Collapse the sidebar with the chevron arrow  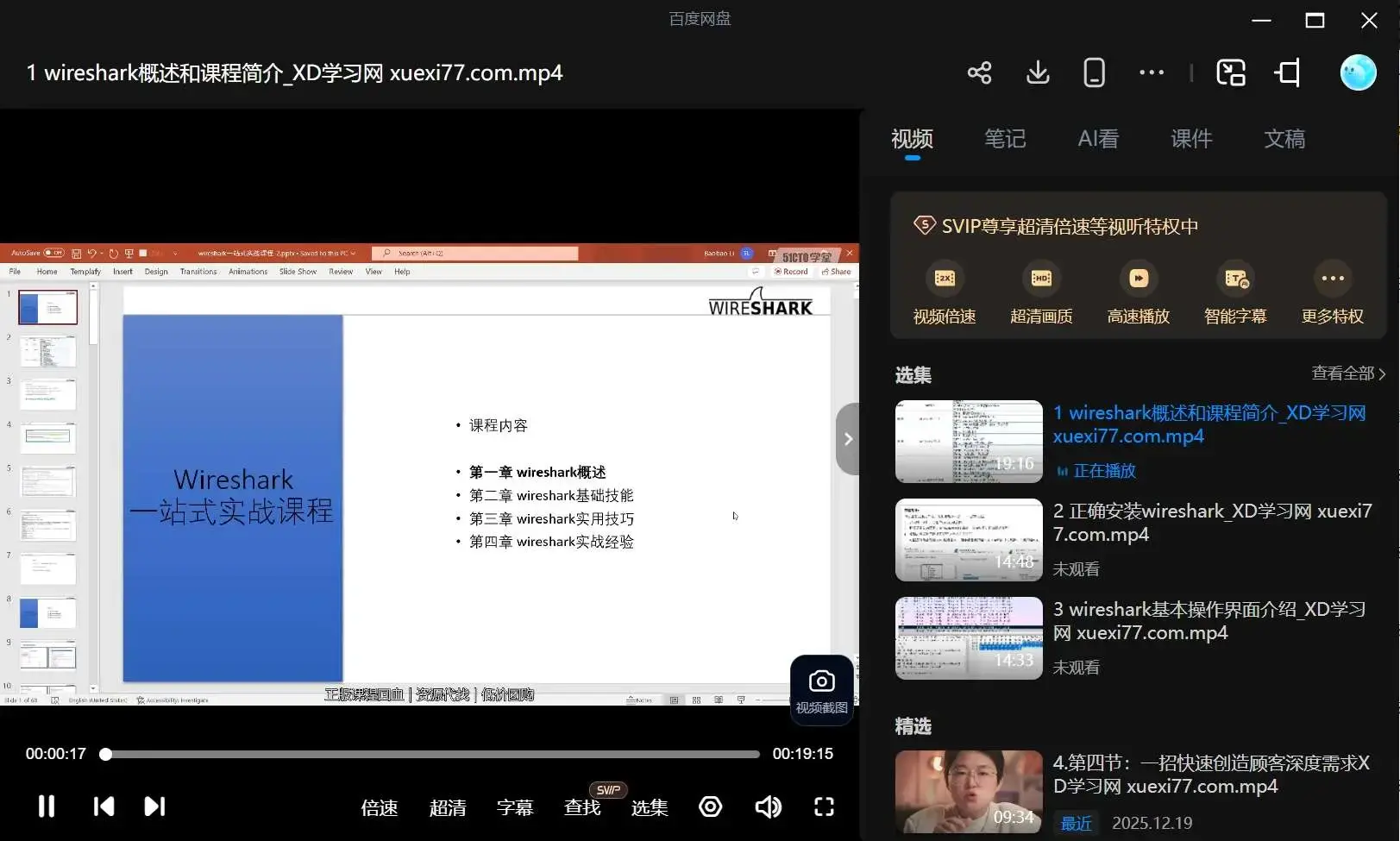pyautogui.click(x=847, y=438)
